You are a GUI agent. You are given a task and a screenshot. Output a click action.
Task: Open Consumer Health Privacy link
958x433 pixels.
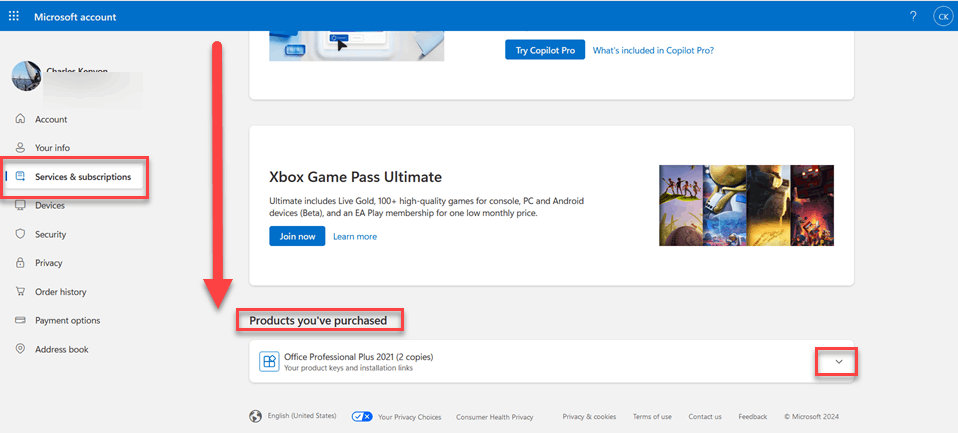pos(494,417)
